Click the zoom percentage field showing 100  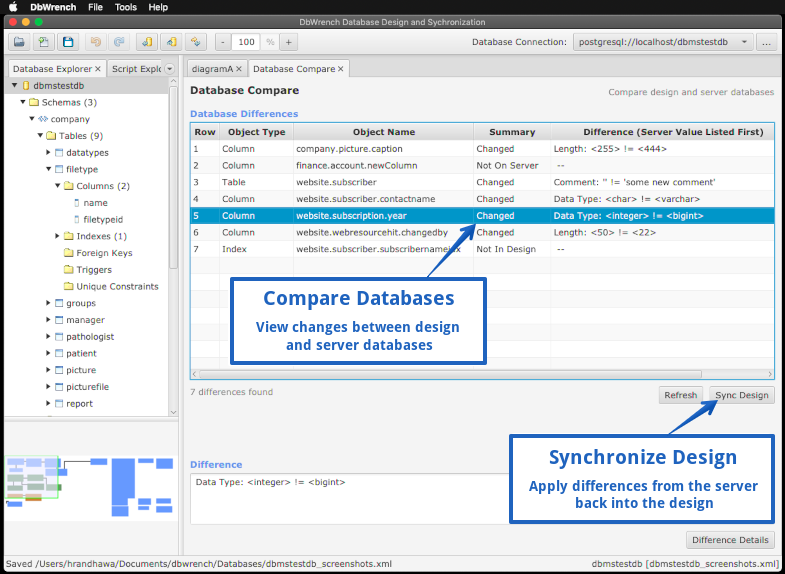(x=246, y=42)
